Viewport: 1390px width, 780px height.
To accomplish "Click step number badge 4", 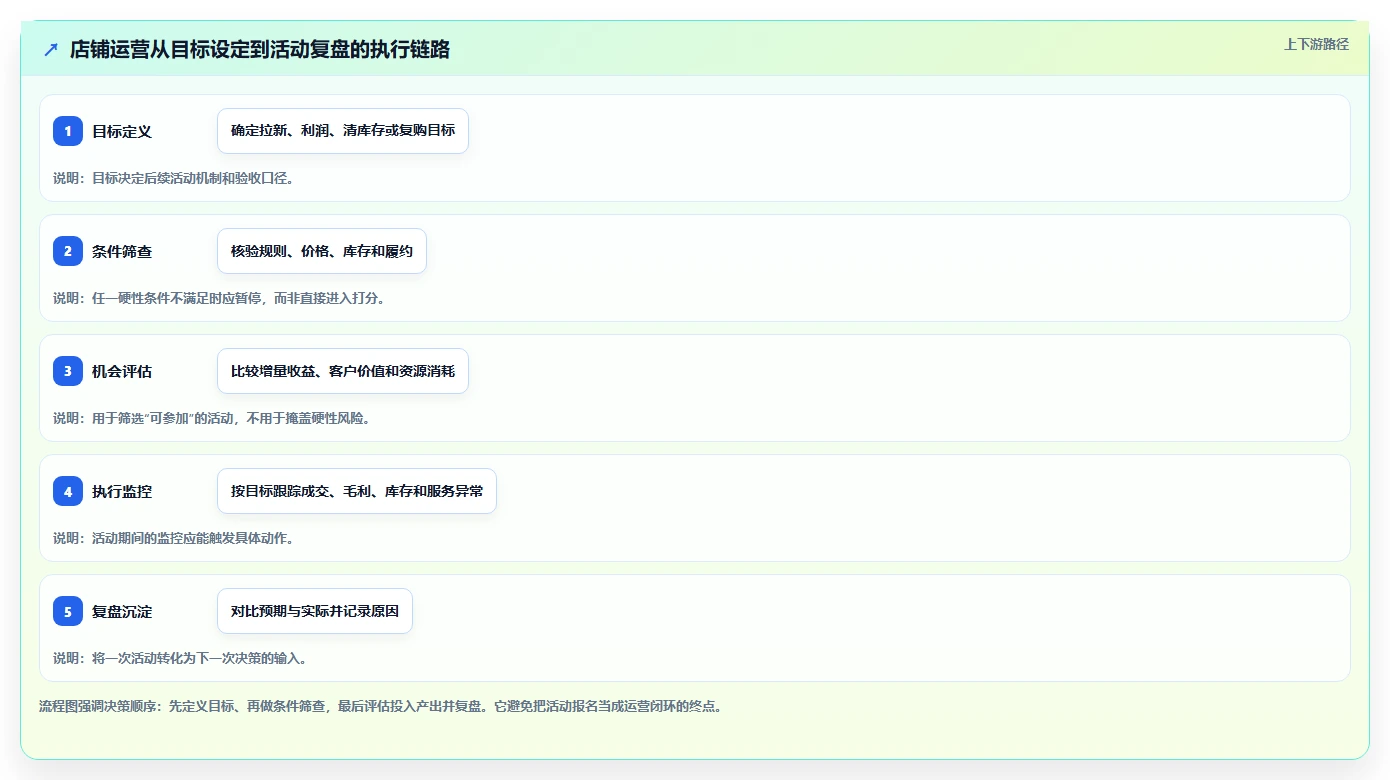I will pyautogui.click(x=68, y=491).
